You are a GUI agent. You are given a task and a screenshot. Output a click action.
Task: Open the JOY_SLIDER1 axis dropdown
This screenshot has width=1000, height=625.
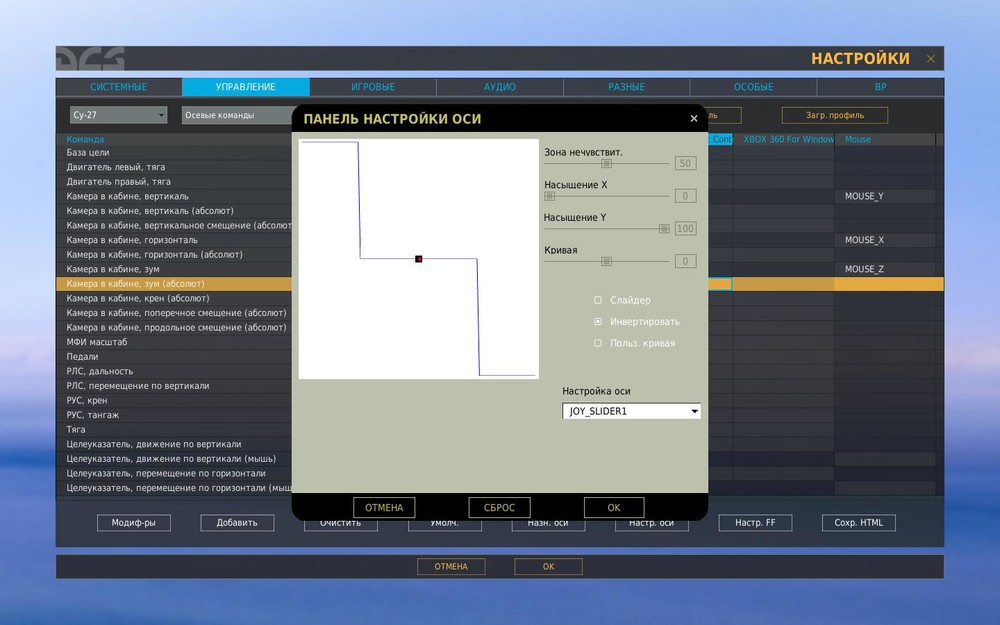tap(631, 411)
